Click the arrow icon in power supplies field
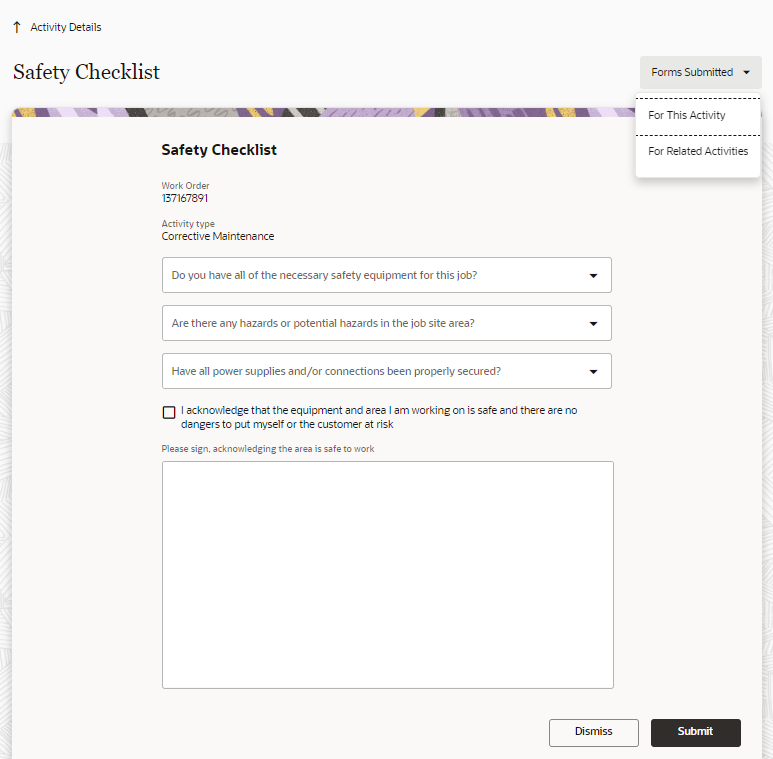This screenshot has height=759, width=773. [594, 371]
